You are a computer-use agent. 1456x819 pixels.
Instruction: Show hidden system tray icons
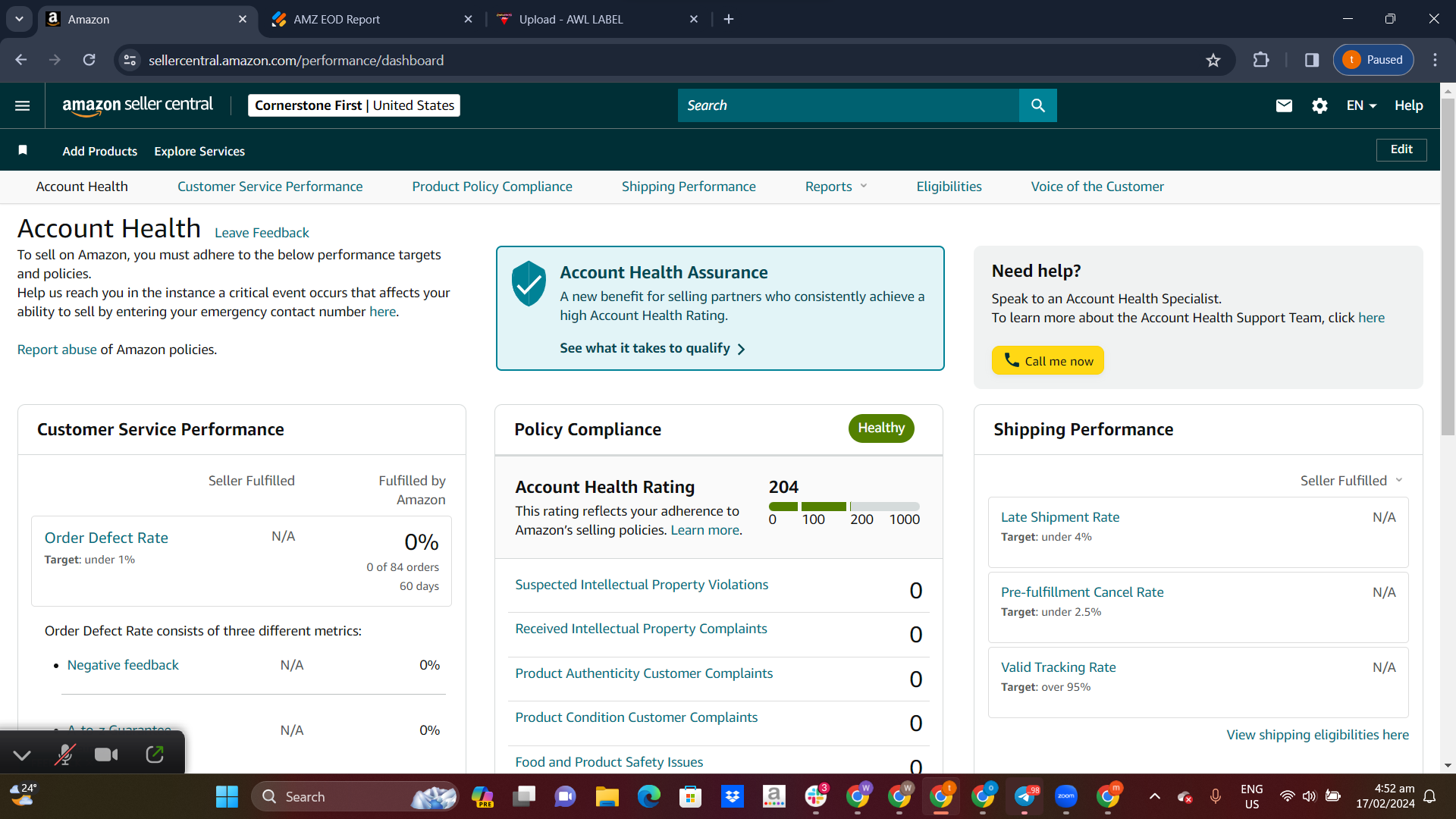tap(1155, 796)
